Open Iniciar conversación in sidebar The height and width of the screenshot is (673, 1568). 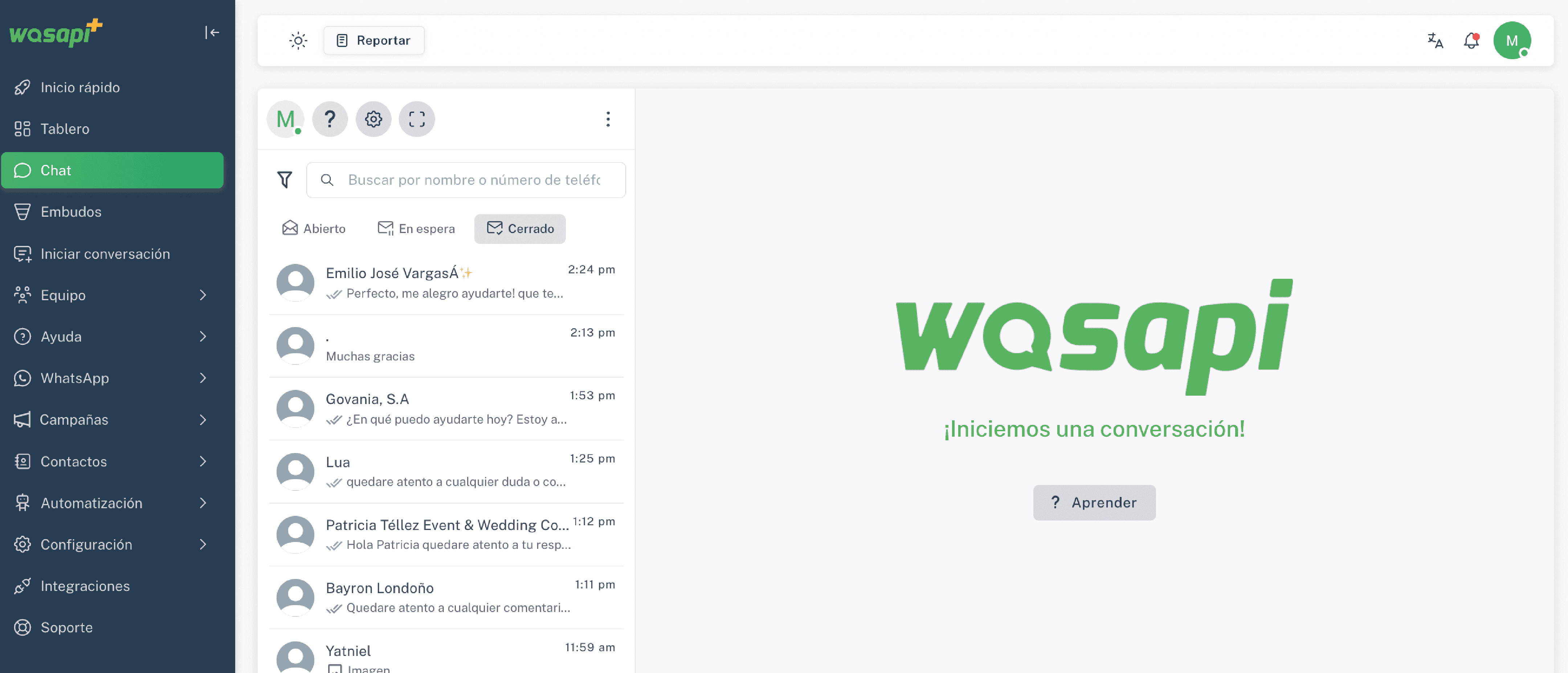[113, 254]
